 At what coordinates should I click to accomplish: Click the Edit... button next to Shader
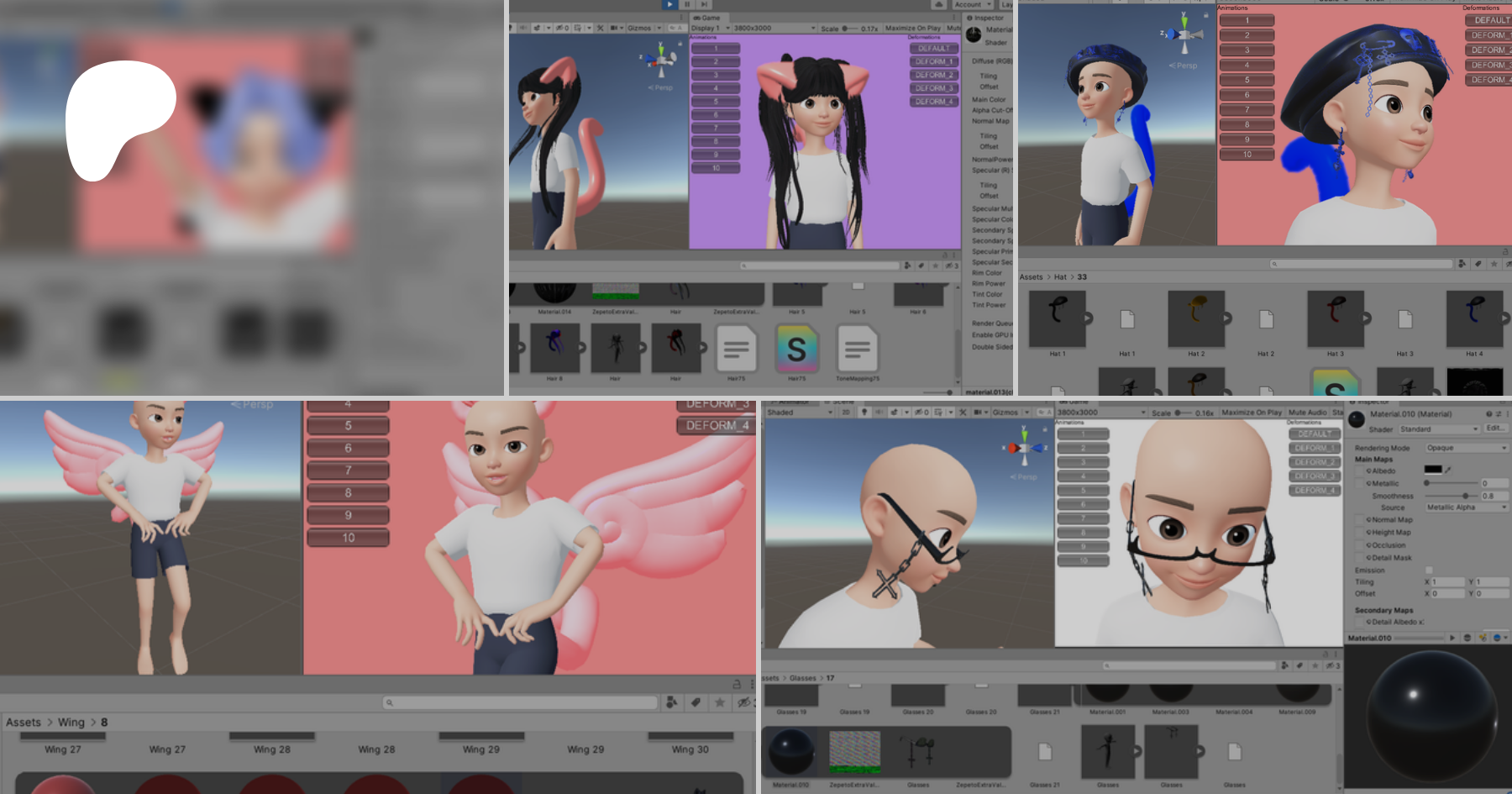pyautogui.click(x=1494, y=429)
